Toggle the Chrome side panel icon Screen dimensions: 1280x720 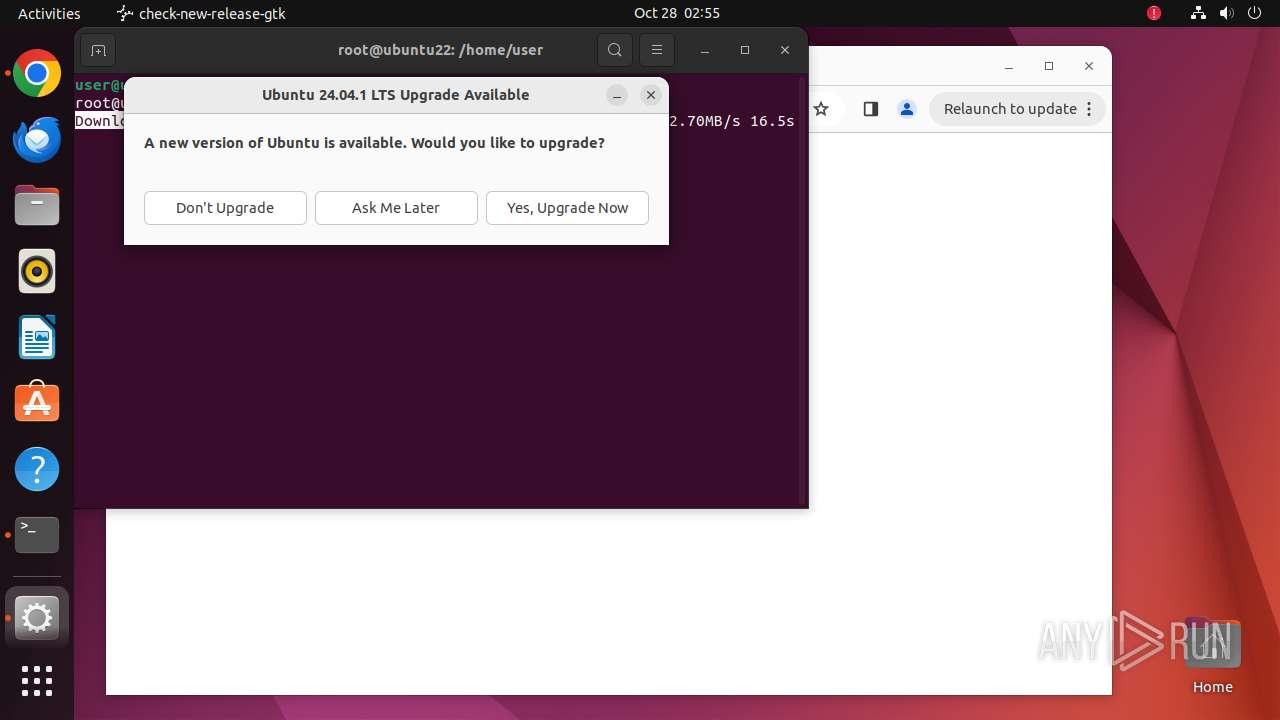pyautogui.click(x=870, y=109)
